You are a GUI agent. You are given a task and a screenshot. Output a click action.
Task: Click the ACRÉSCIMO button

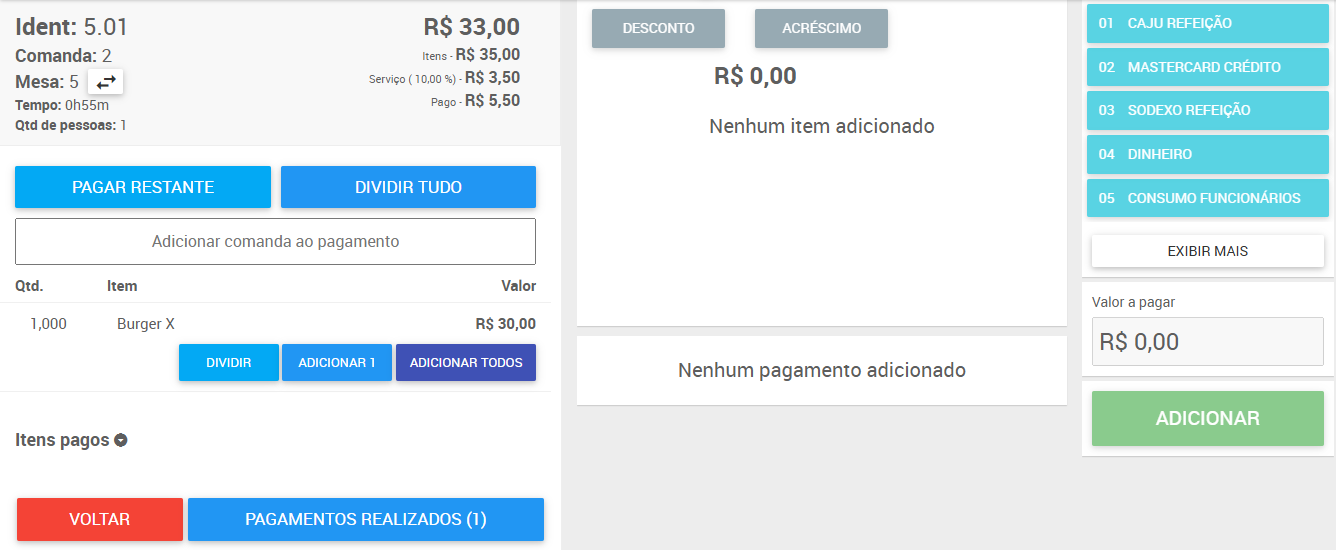click(x=821, y=29)
